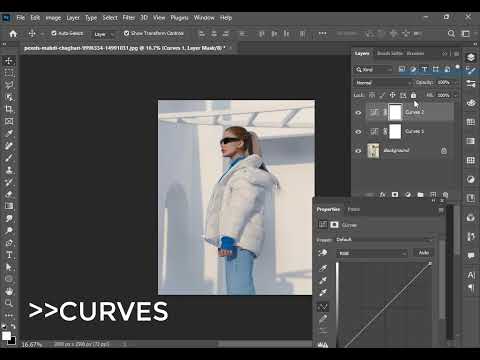Select the Spot Healing Brush tool
Screen dimensions: 480x360
tap(9, 145)
